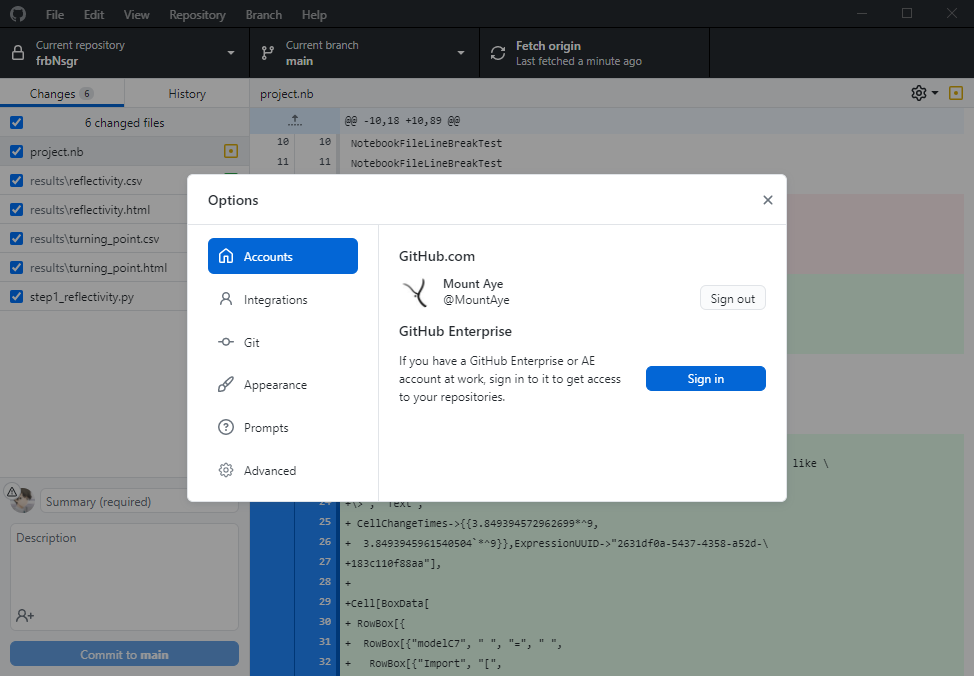Click the expand diff arrow icon
The width and height of the screenshot is (974, 676).
(x=294, y=120)
